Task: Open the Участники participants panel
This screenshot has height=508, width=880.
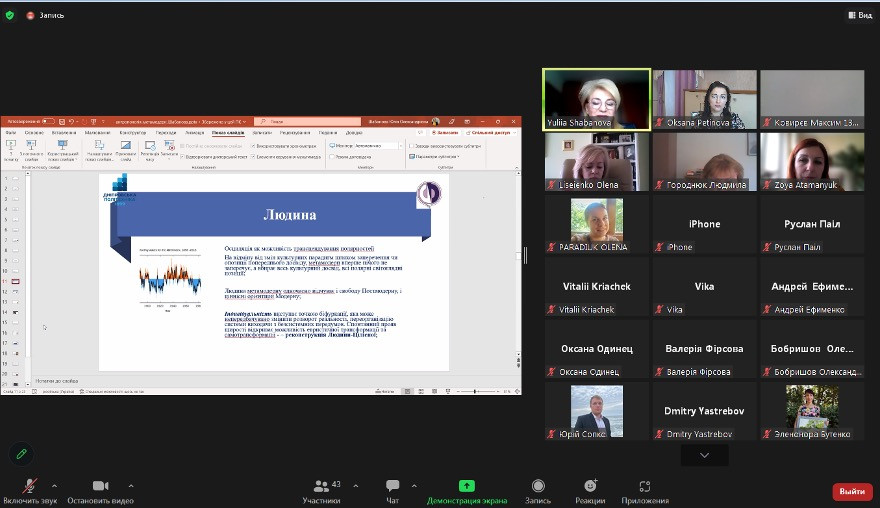Action: [322, 491]
